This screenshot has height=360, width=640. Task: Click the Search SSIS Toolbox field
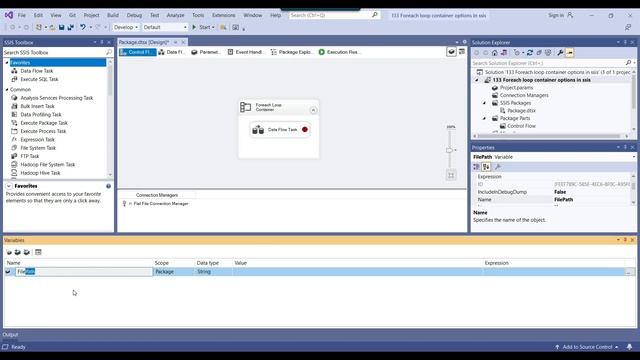click(55, 52)
